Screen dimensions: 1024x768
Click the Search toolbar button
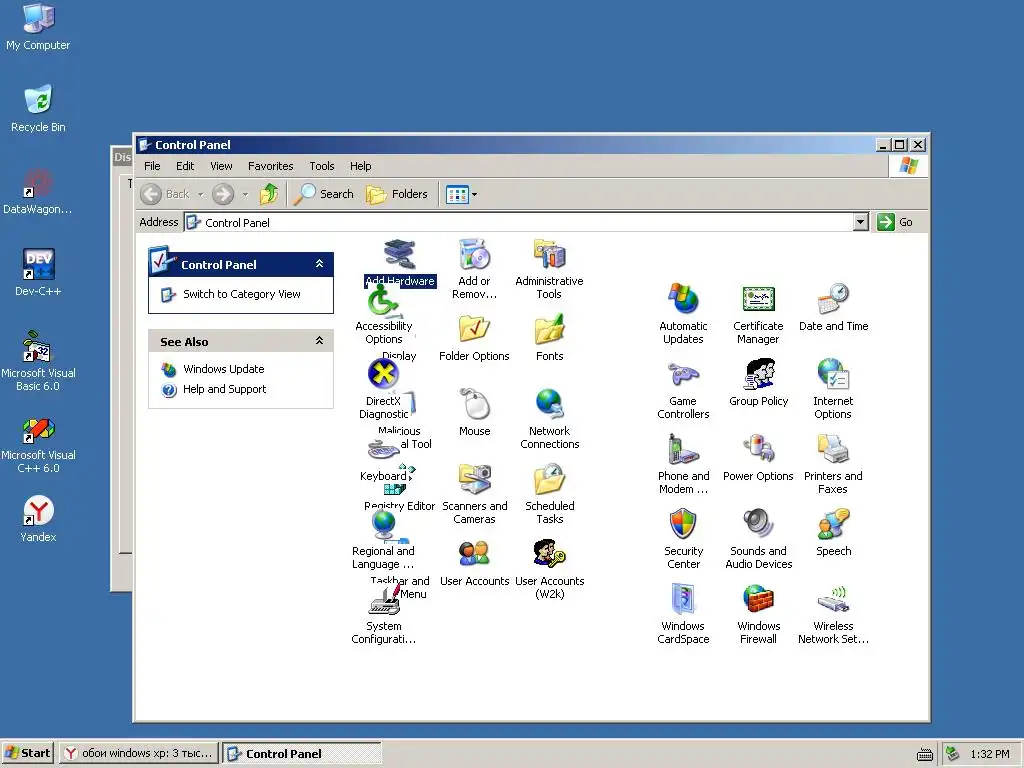coord(323,194)
